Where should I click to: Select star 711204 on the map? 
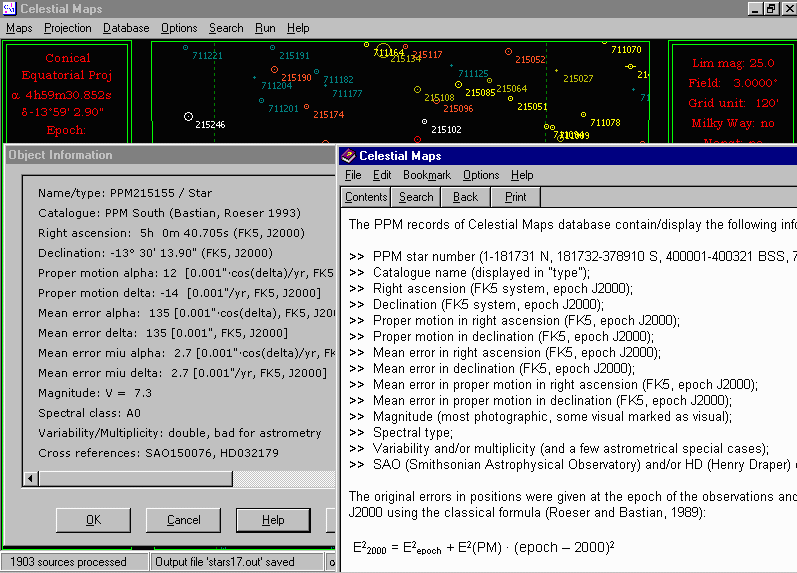coord(255,78)
